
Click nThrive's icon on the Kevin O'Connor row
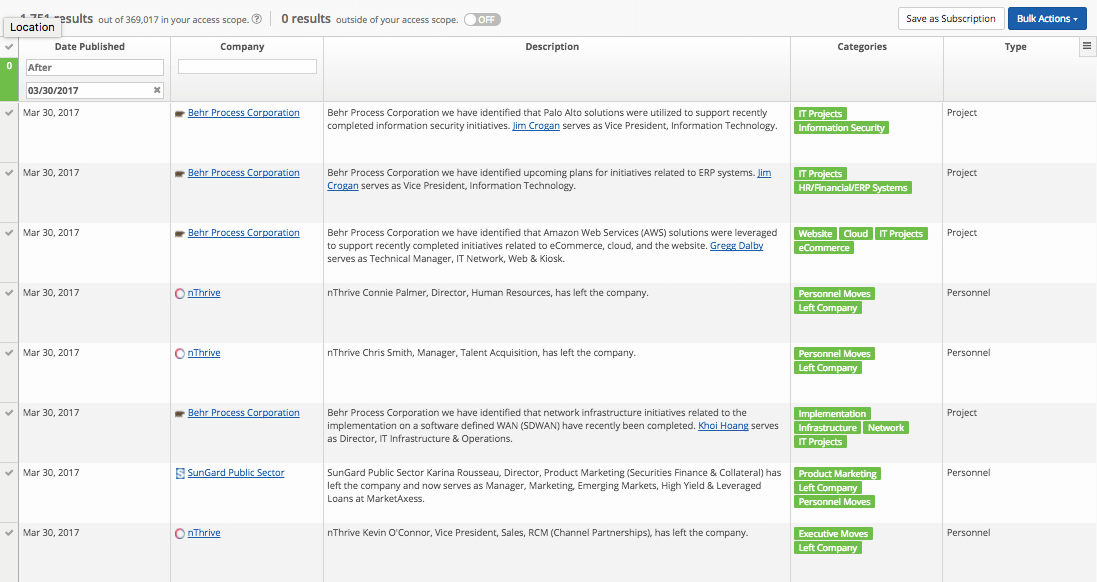click(x=182, y=533)
